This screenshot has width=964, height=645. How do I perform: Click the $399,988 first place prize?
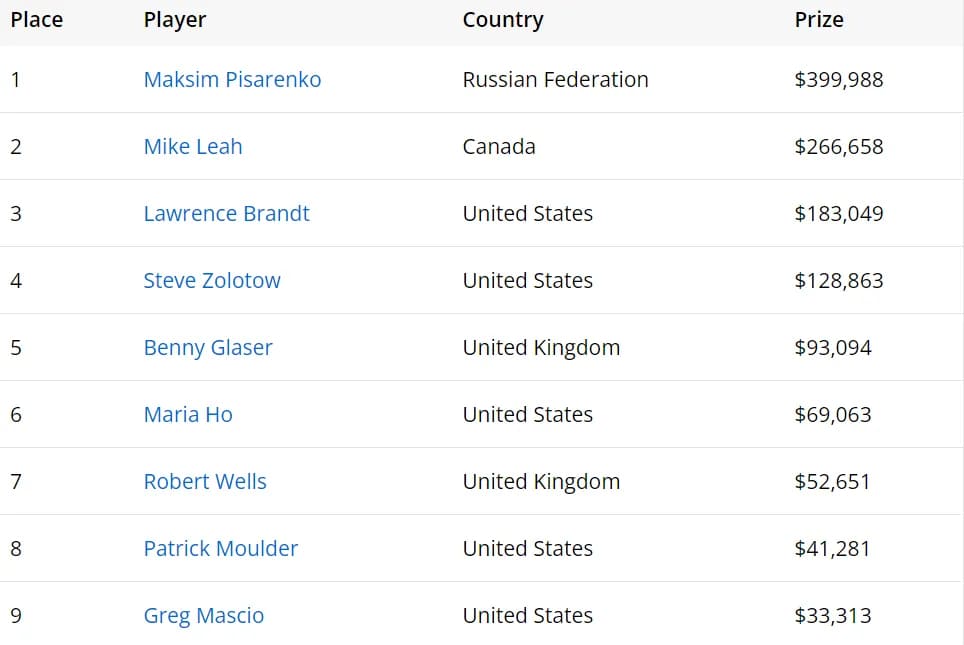pyautogui.click(x=839, y=80)
